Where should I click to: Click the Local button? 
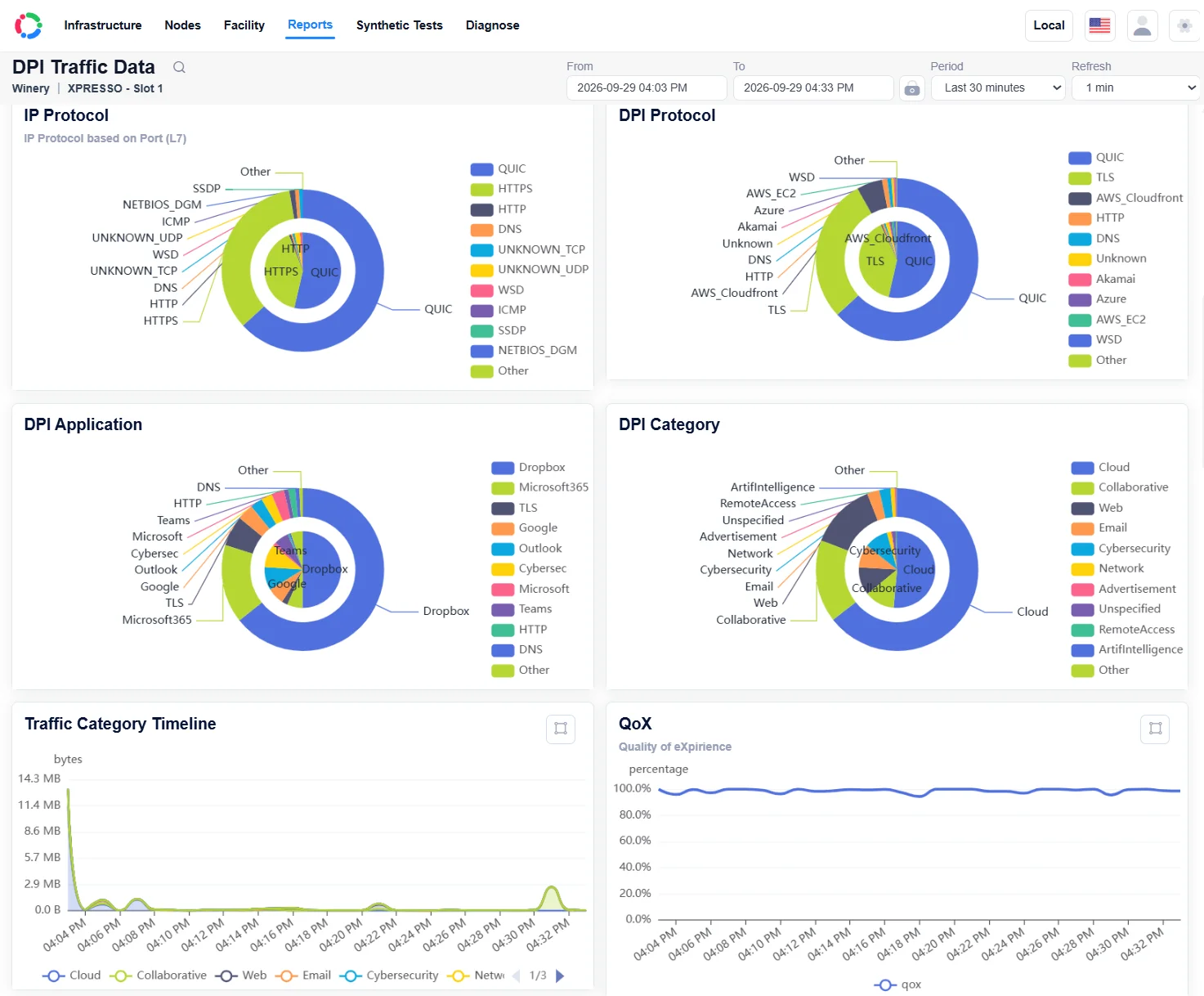[1049, 25]
